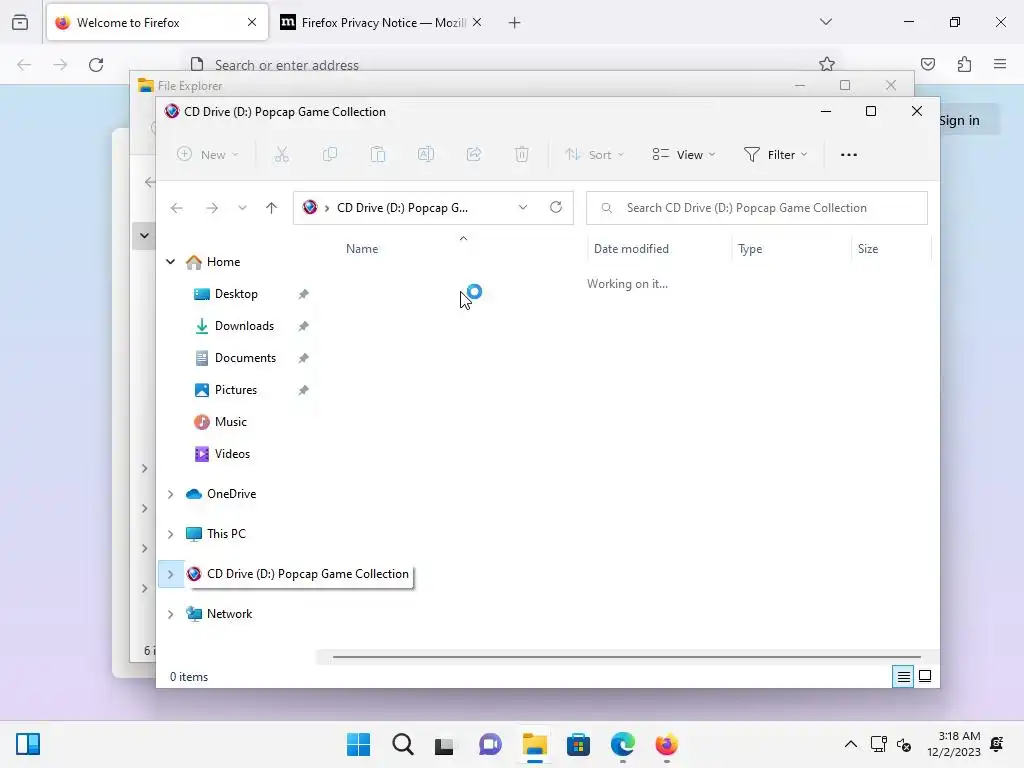Viewport: 1024px width, 768px height.
Task: Go forward using Explorer's forward arrow
Action: pyautogui.click(x=212, y=208)
